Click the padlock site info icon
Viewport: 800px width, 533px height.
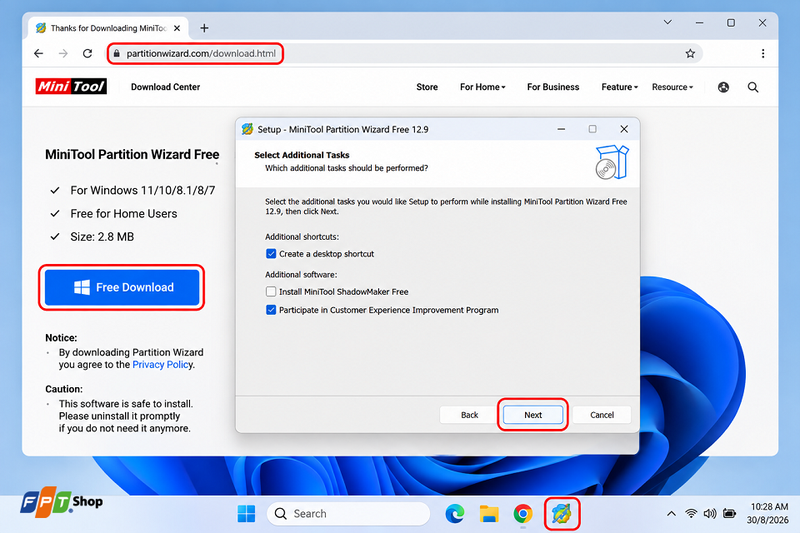pyautogui.click(x=117, y=54)
